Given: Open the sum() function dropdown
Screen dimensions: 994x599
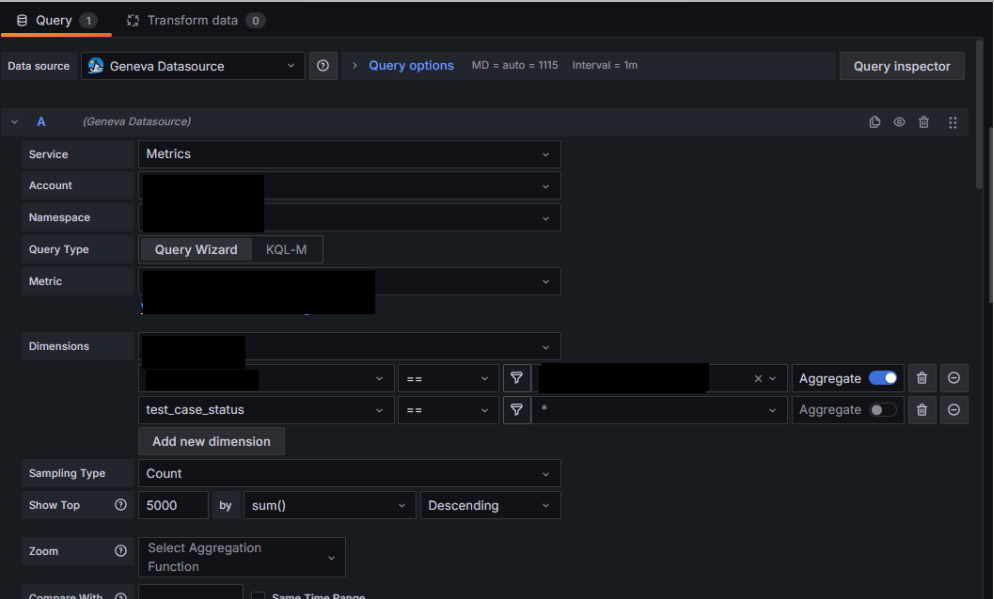Looking at the screenshot, I should [x=330, y=505].
